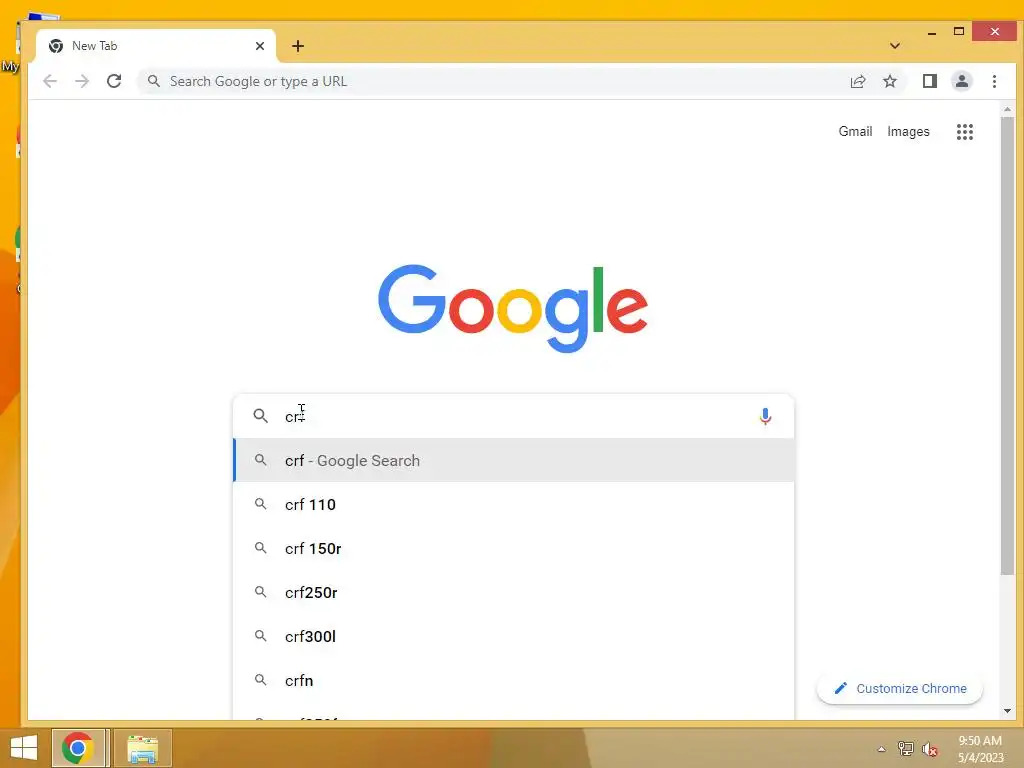Click the magnifier icon in the search box
Screen dimensions: 1024x768
[261, 416]
